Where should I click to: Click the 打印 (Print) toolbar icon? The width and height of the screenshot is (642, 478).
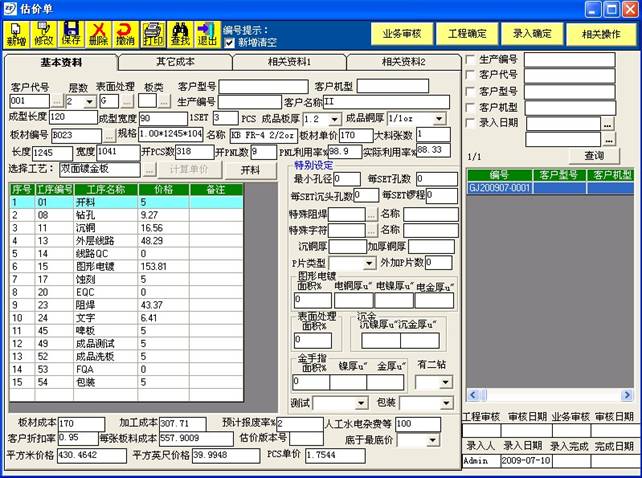tap(153, 35)
